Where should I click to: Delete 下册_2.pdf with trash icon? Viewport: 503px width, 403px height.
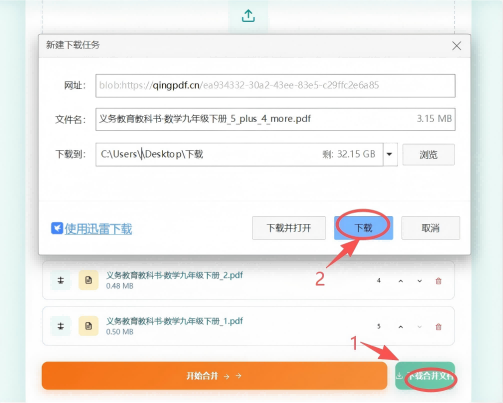click(438, 281)
